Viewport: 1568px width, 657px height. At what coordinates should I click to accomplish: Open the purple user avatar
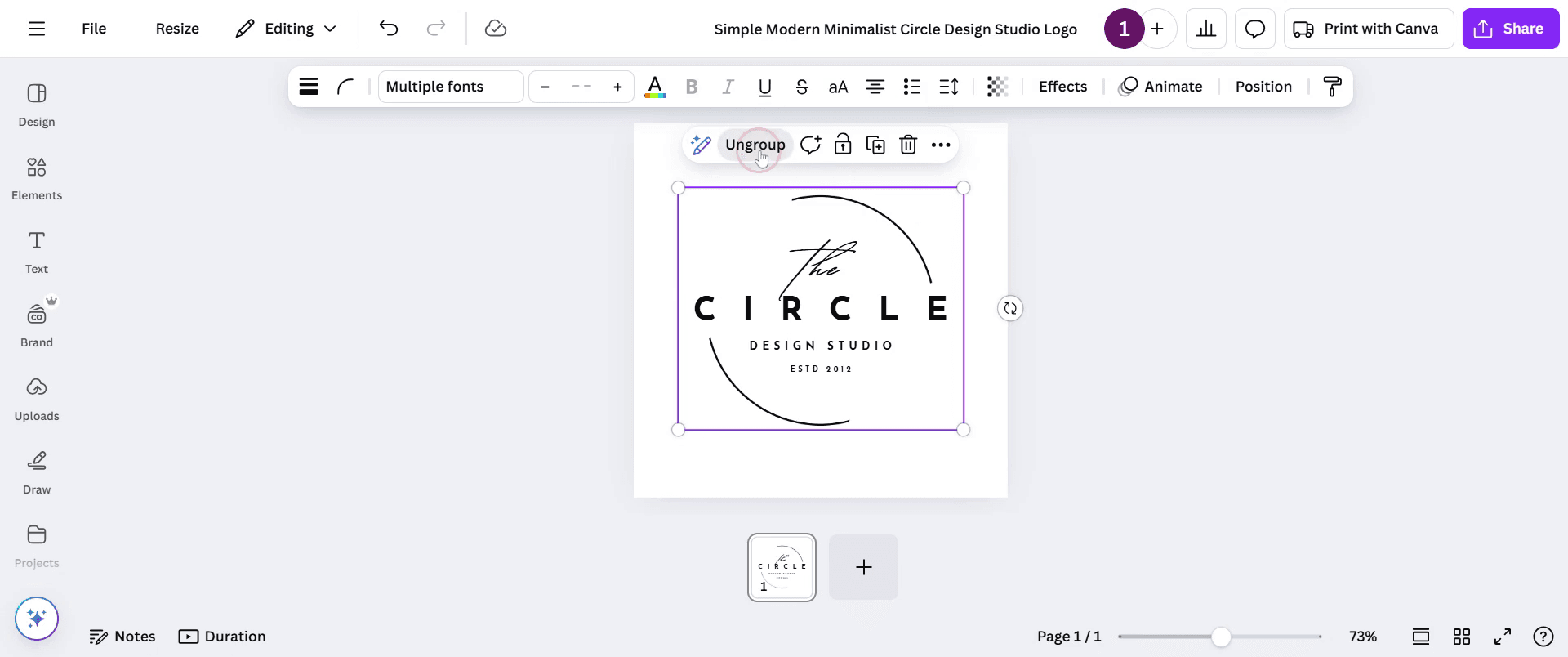1124,29
